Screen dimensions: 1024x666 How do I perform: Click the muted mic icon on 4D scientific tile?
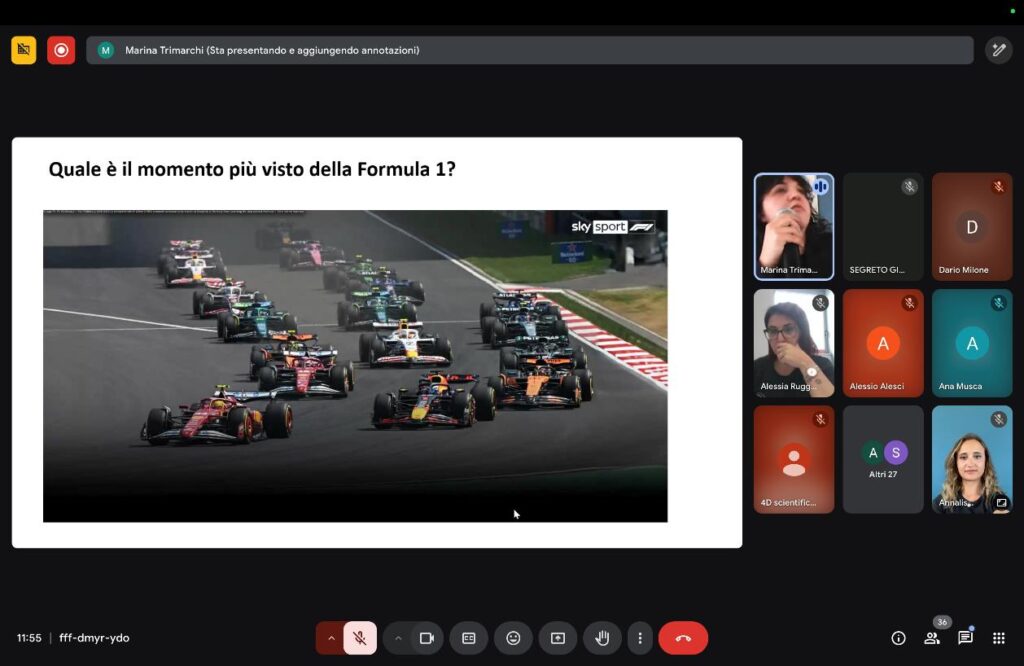click(820, 419)
